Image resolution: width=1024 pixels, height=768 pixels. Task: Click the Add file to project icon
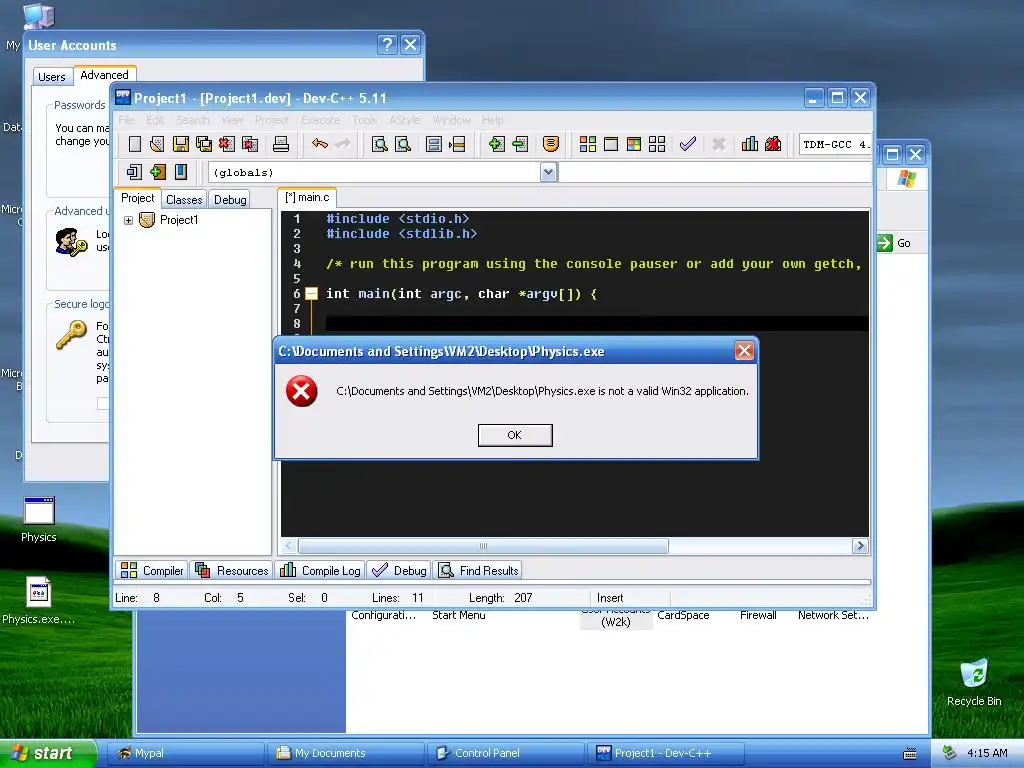(496, 144)
